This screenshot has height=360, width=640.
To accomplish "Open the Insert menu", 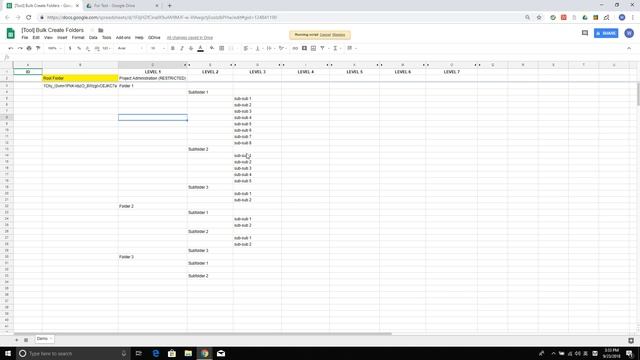I will (x=62, y=38).
